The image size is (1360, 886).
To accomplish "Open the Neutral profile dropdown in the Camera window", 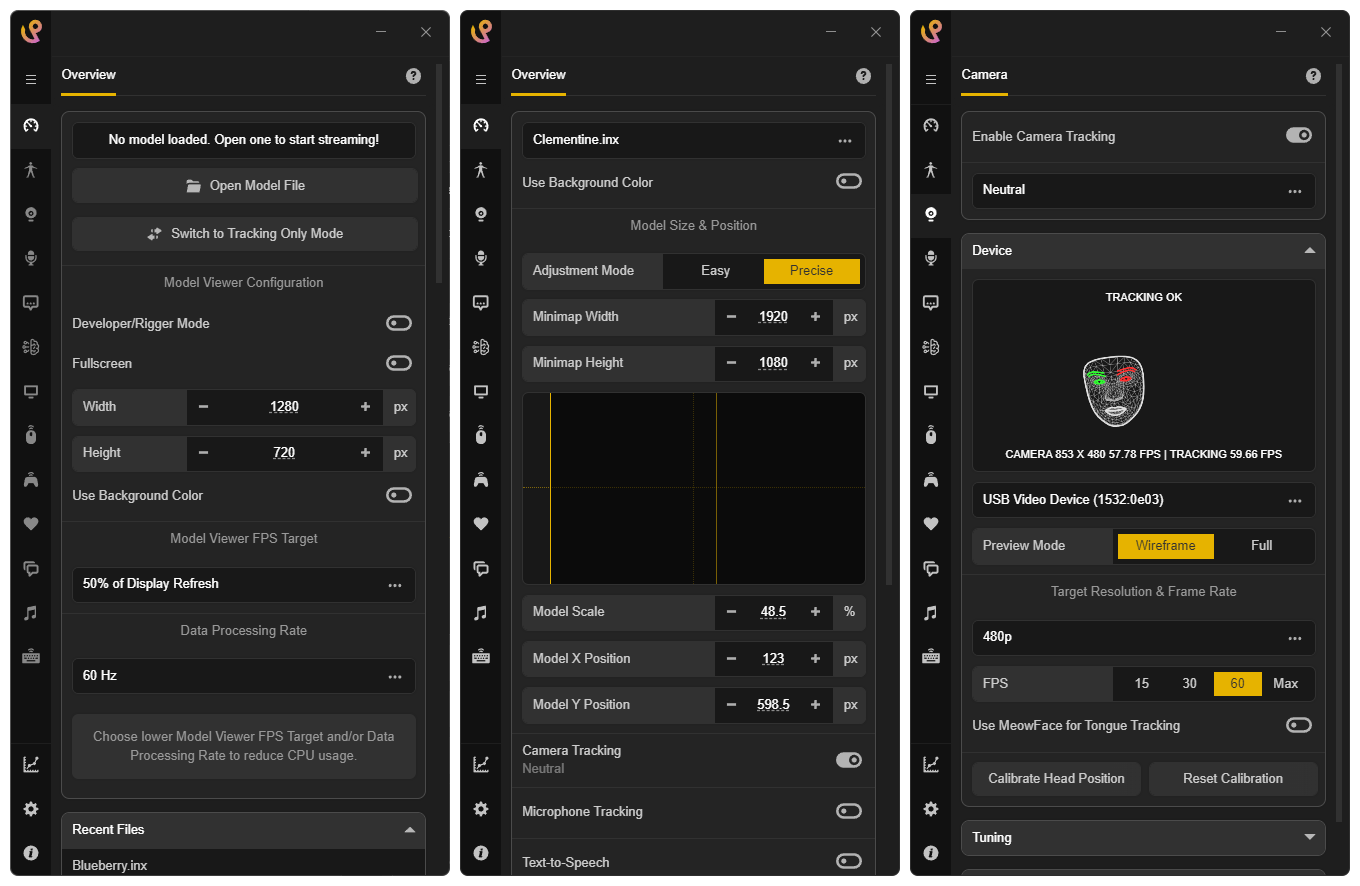I will pyautogui.click(x=1144, y=190).
